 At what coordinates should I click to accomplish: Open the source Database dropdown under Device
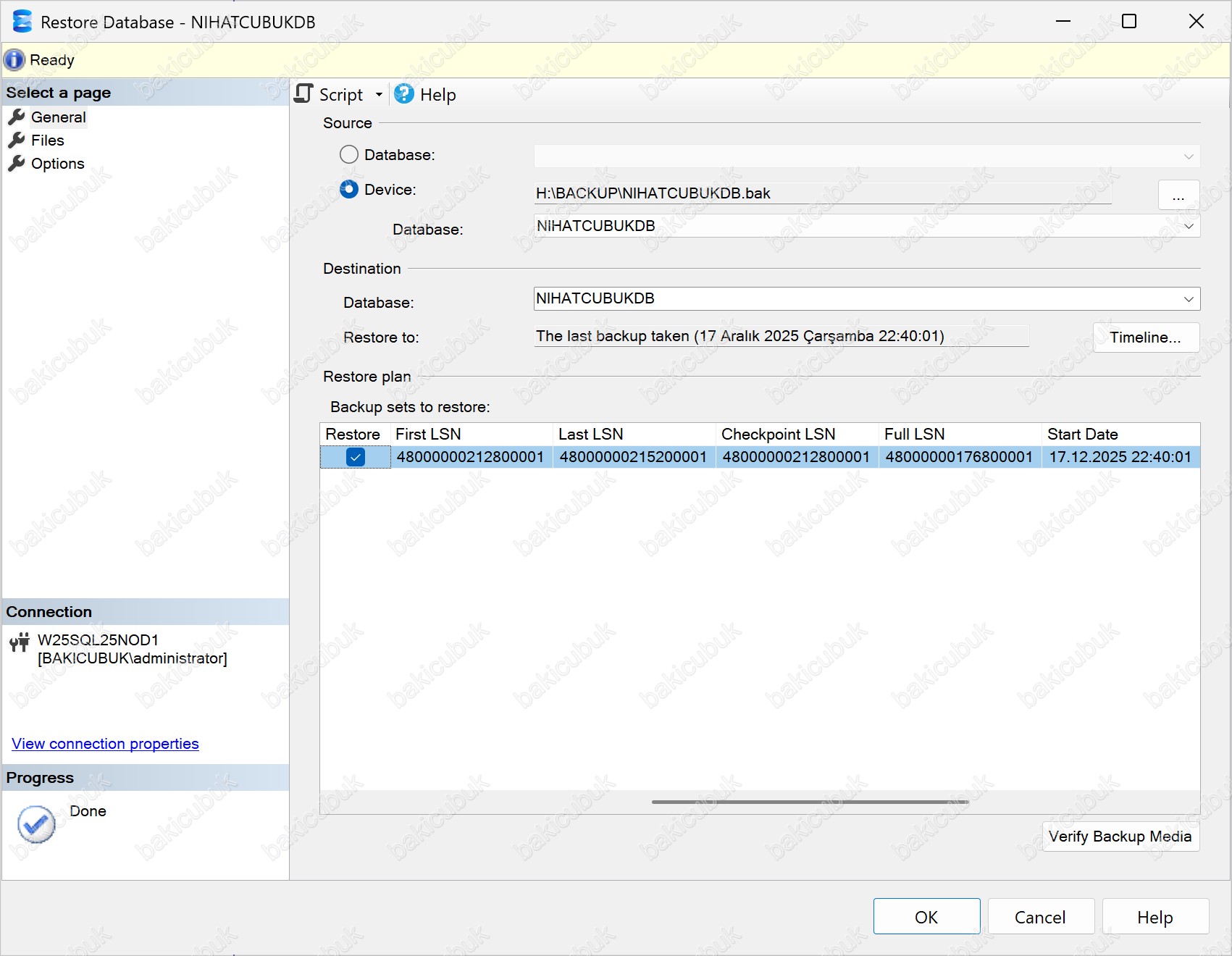click(x=1188, y=226)
